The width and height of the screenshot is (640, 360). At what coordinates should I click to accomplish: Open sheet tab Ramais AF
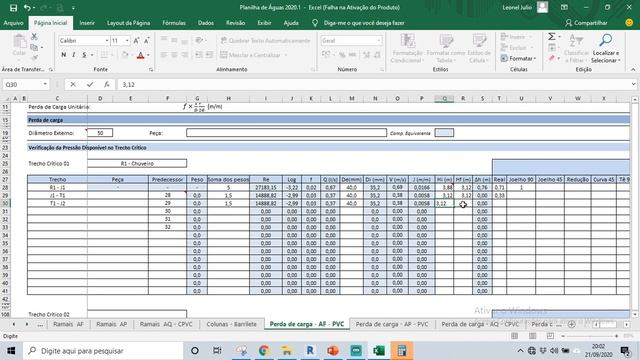(x=68, y=324)
